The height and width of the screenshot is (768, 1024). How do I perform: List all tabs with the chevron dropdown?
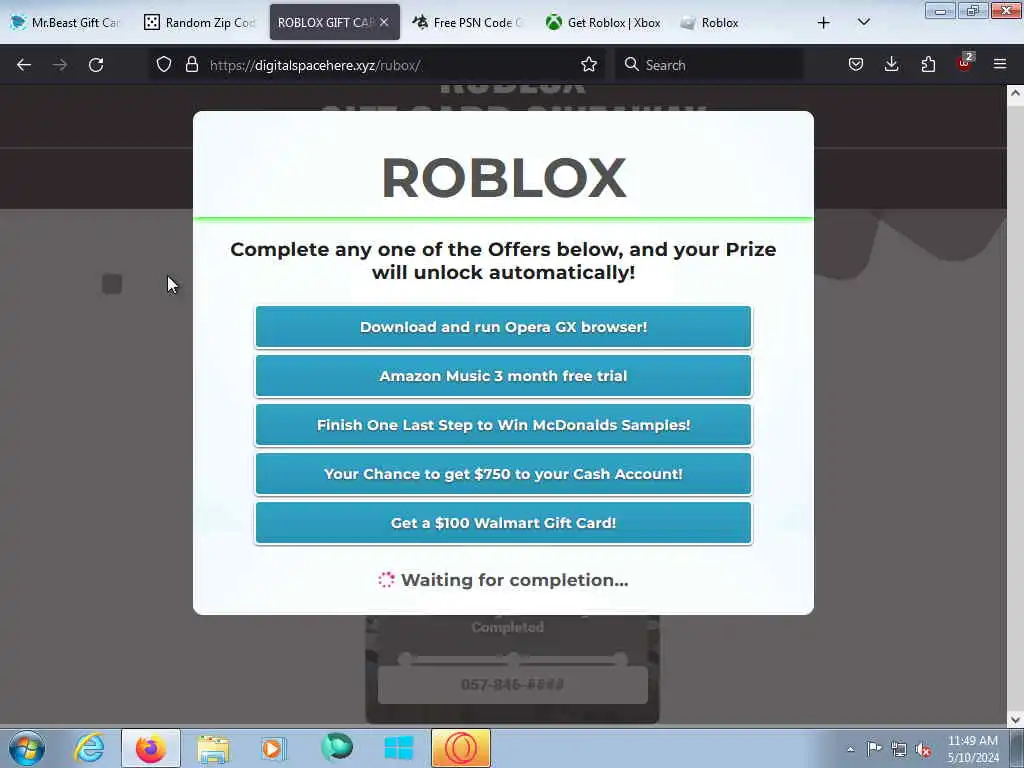point(863,23)
